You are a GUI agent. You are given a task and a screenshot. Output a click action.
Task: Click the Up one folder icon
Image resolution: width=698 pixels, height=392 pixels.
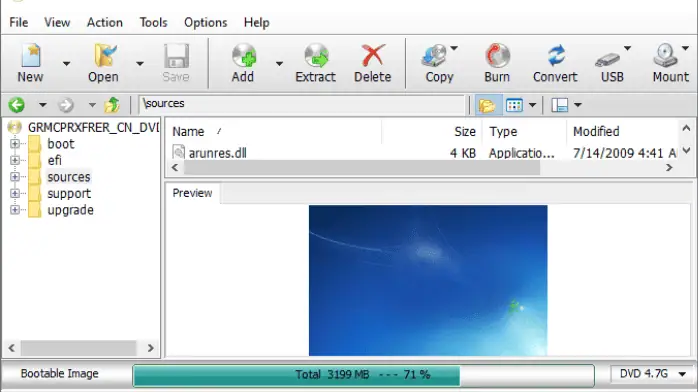pyautogui.click(x=112, y=105)
